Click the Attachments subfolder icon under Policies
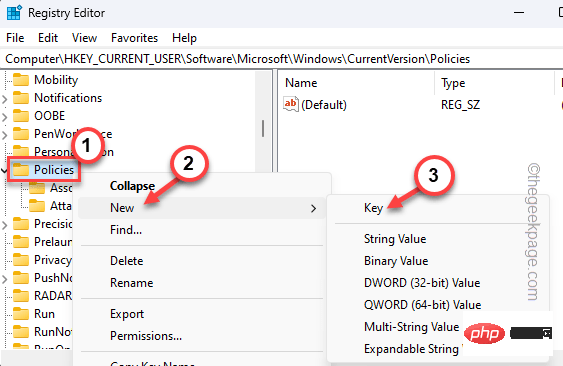Viewport: 563px width, 366px height. point(37,206)
